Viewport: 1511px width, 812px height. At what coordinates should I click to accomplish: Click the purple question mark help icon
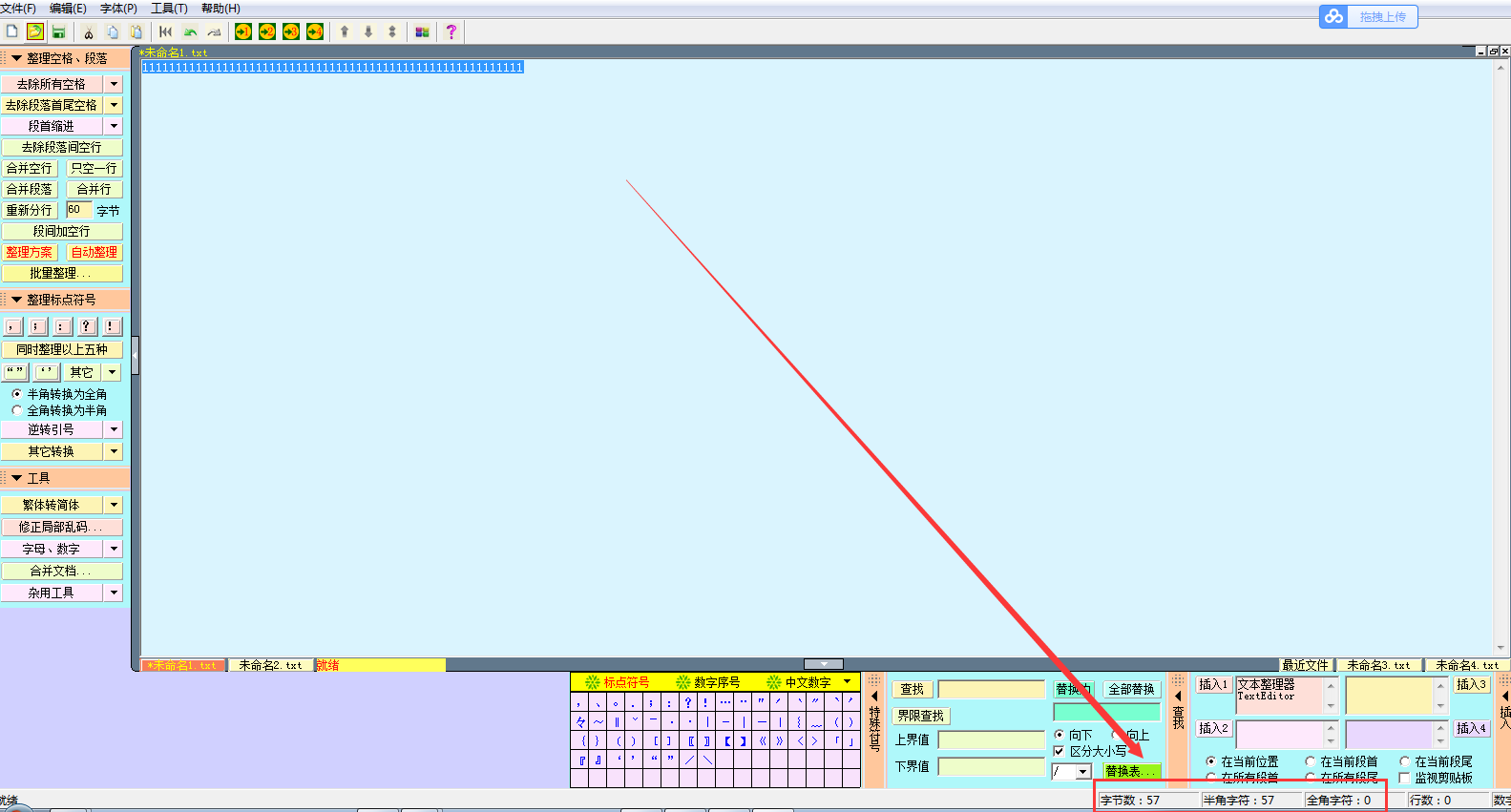[x=451, y=31]
